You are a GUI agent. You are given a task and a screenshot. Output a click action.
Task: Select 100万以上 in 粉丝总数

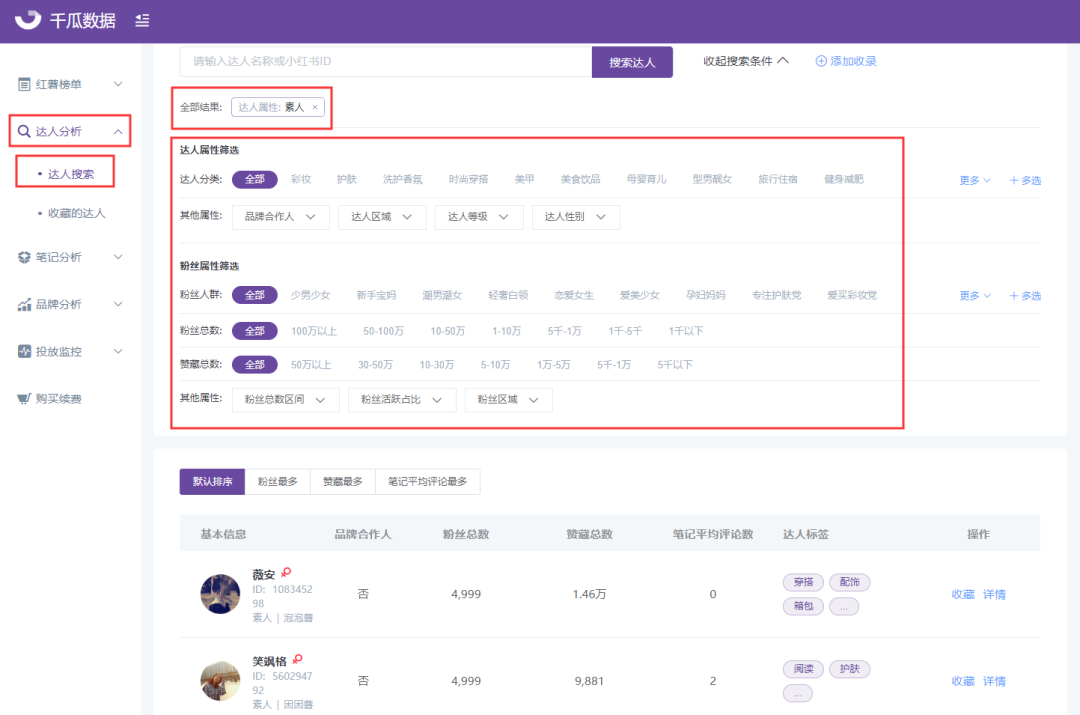pos(313,331)
